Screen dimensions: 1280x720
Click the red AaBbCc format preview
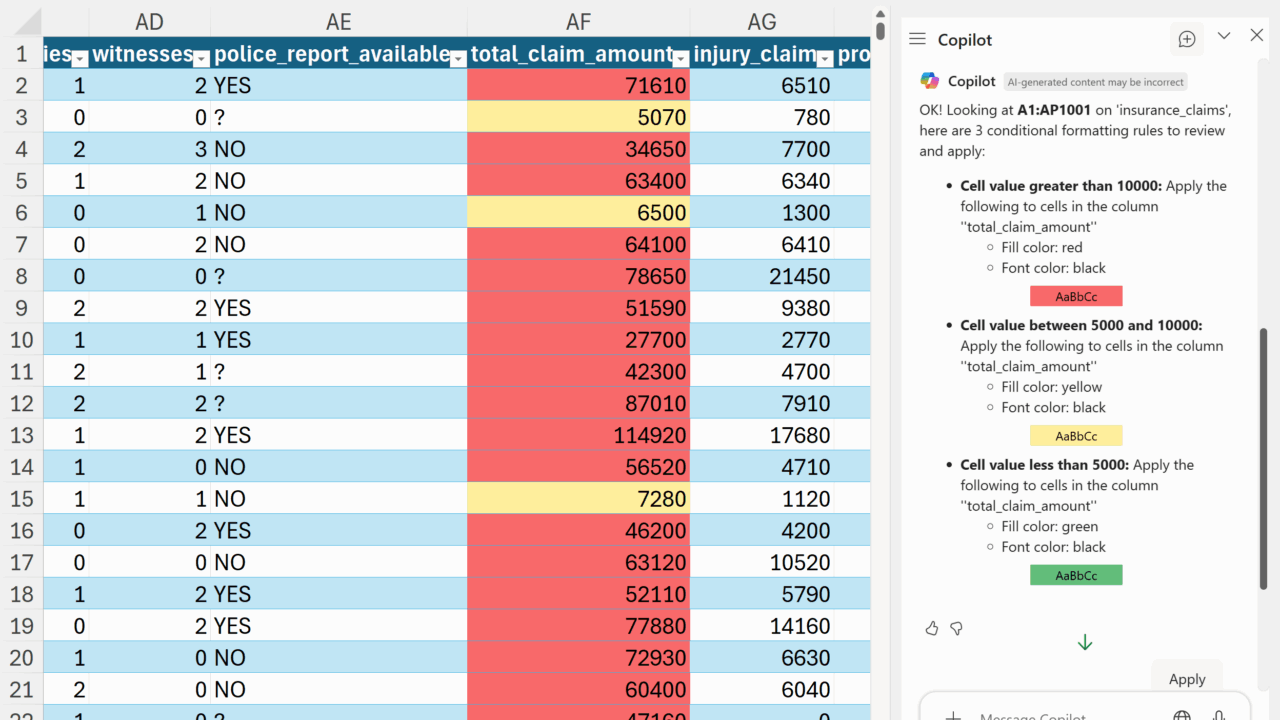pyautogui.click(x=1076, y=296)
